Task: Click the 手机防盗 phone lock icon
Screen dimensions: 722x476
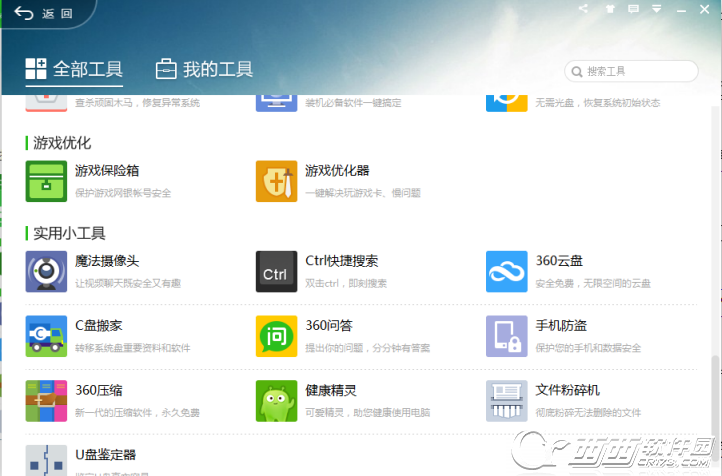Action: tap(507, 336)
